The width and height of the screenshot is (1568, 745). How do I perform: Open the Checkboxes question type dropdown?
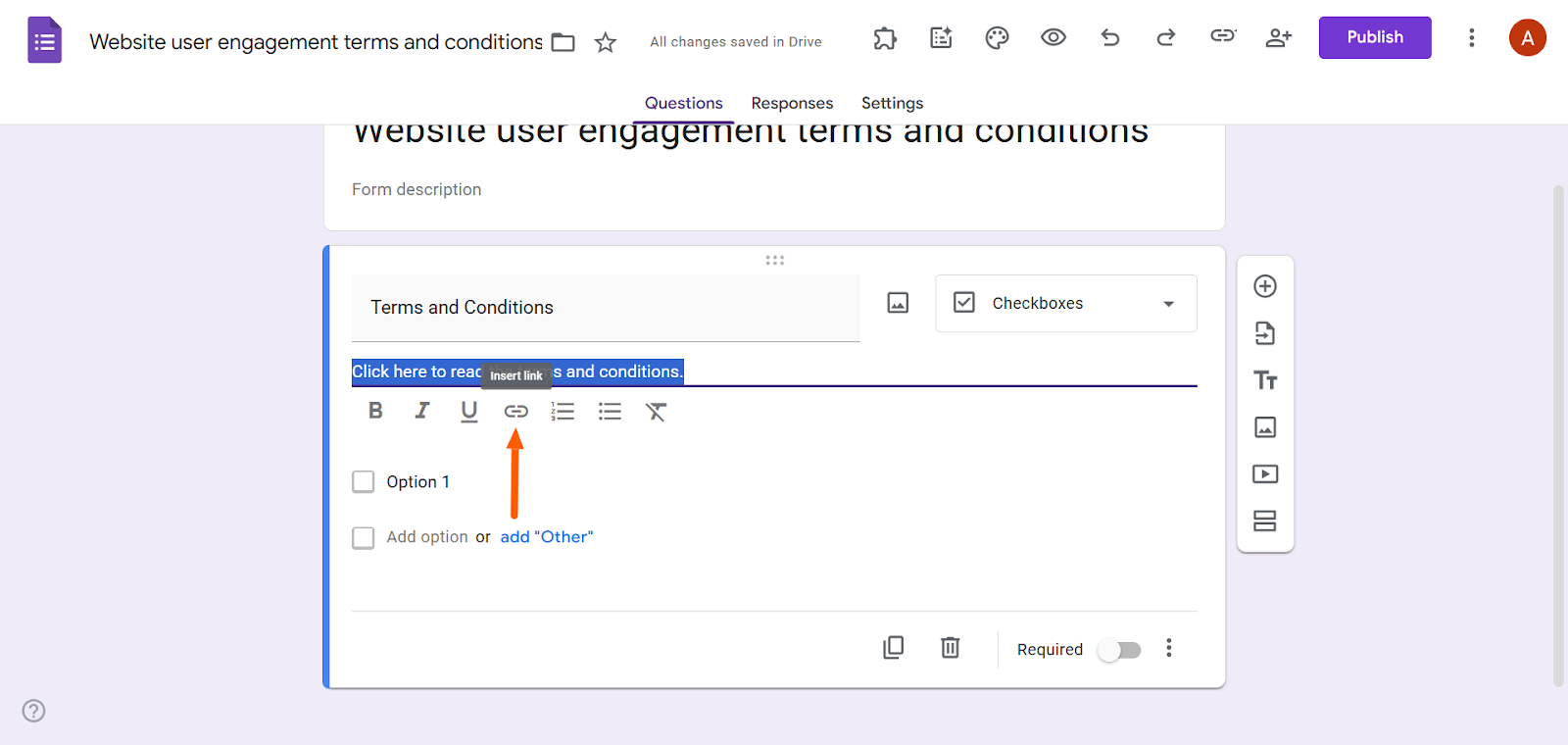click(x=1066, y=304)
